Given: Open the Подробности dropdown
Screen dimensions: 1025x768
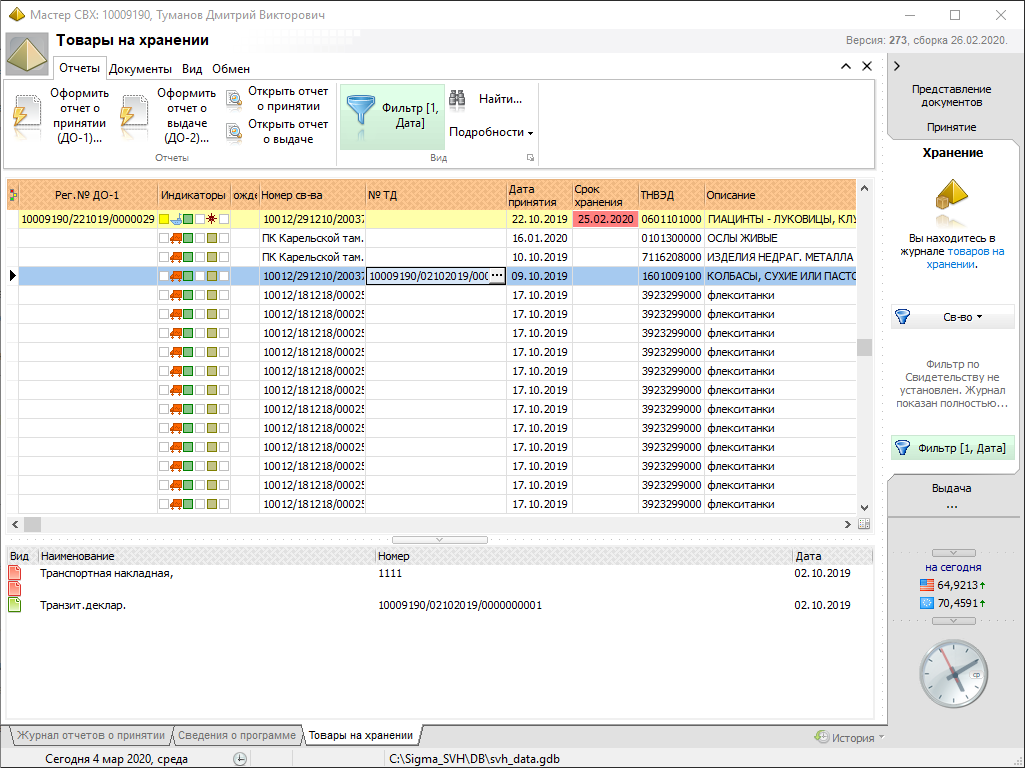Looking at the screenshot, I should (491, 132).
